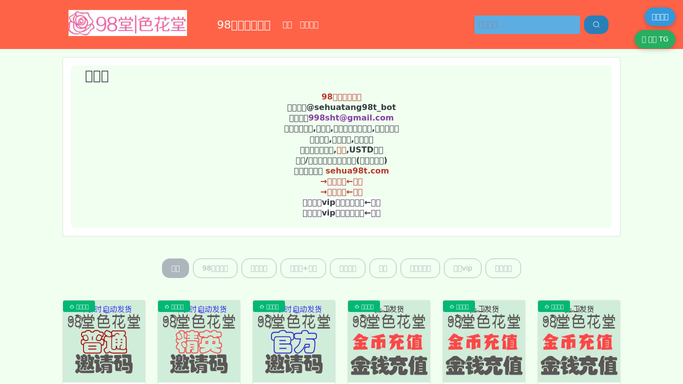Open the green TG button
The image size is (683, 384).
pyautogui.click(x=655, y=39)
